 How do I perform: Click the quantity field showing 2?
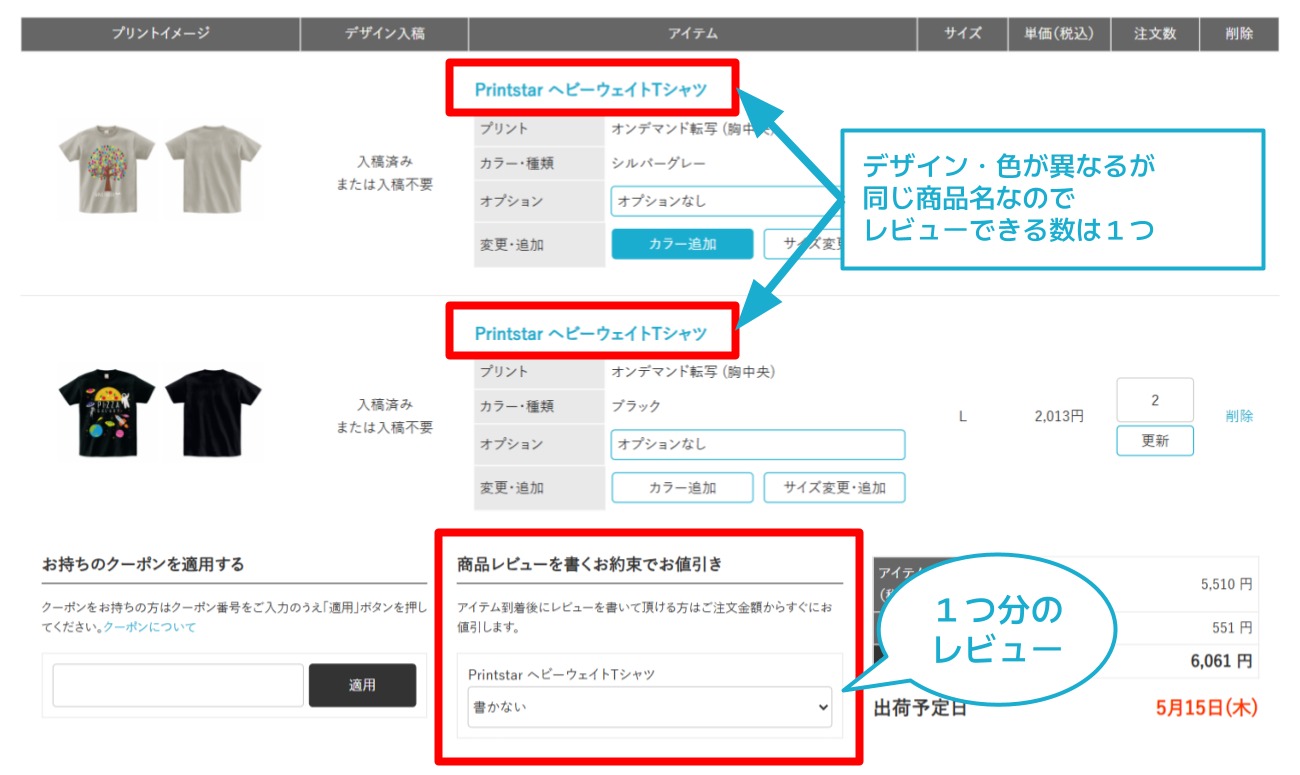click(1155, 400)
